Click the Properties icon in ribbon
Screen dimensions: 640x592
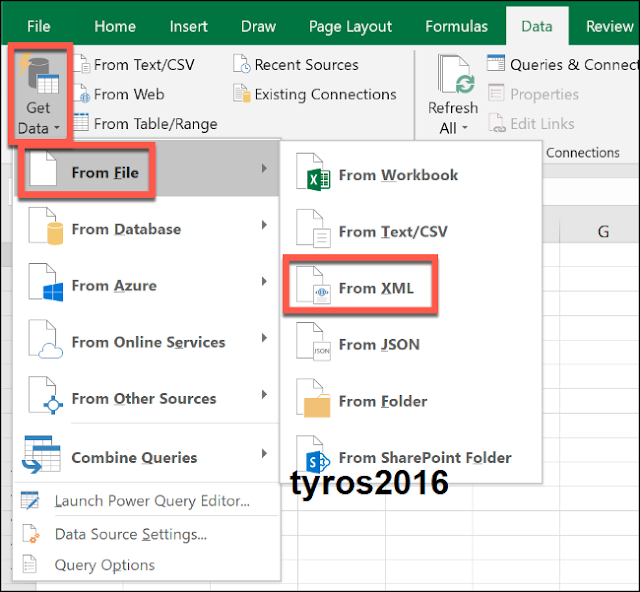click(496, 93)
